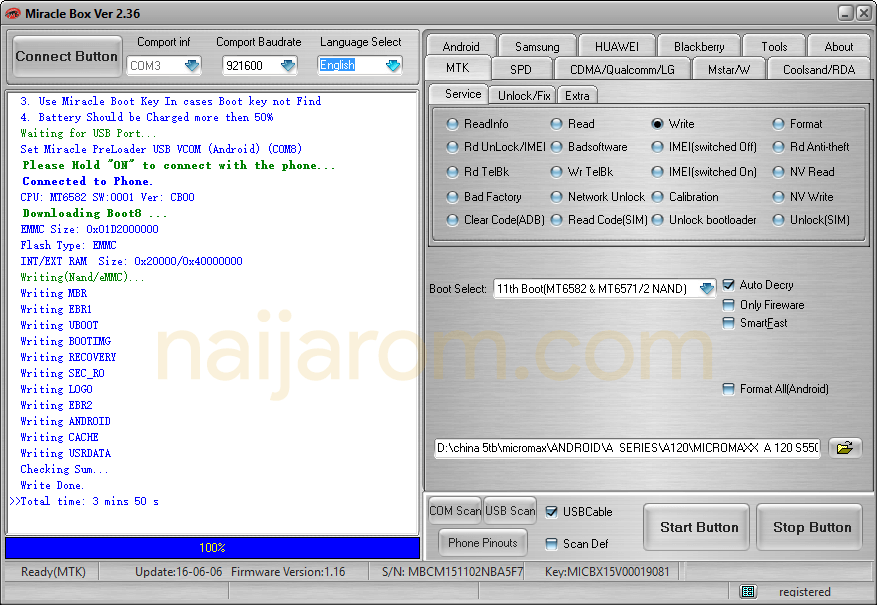Open the Tools tab
The width and height of the screenshot is (877, 605).
[x=774, y=46]
